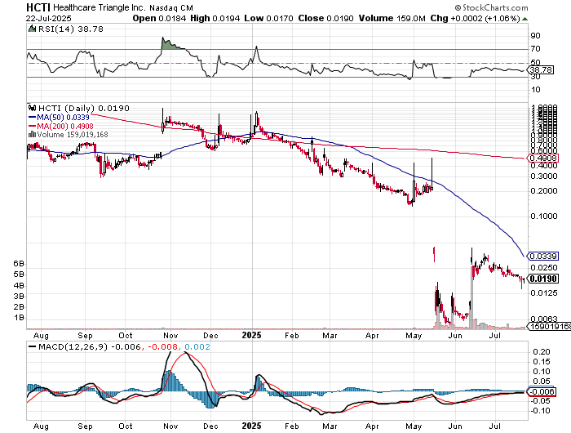The height and width of the screenshot is (433, 571).
Task: Click the 0.0250 price axis label
Action: coord(544,268)
